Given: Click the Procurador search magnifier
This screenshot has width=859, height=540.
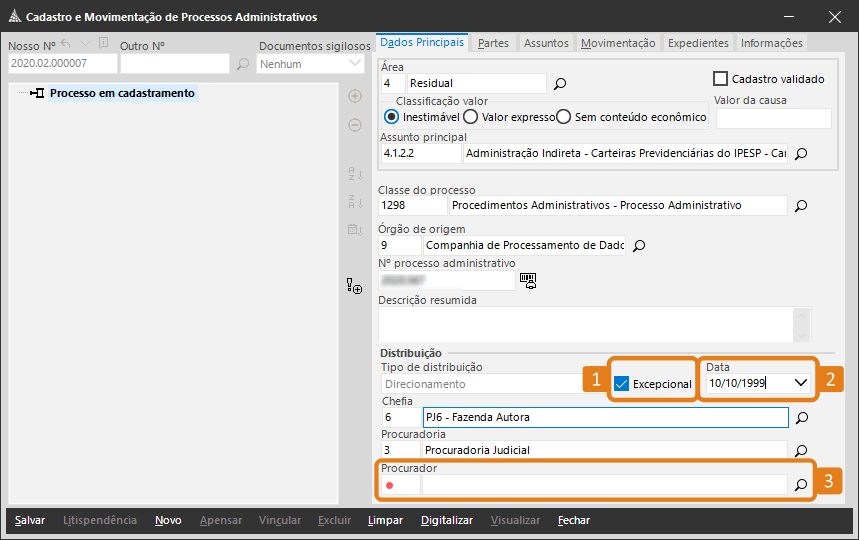Looking at the screenshot, I should point(800,485).
